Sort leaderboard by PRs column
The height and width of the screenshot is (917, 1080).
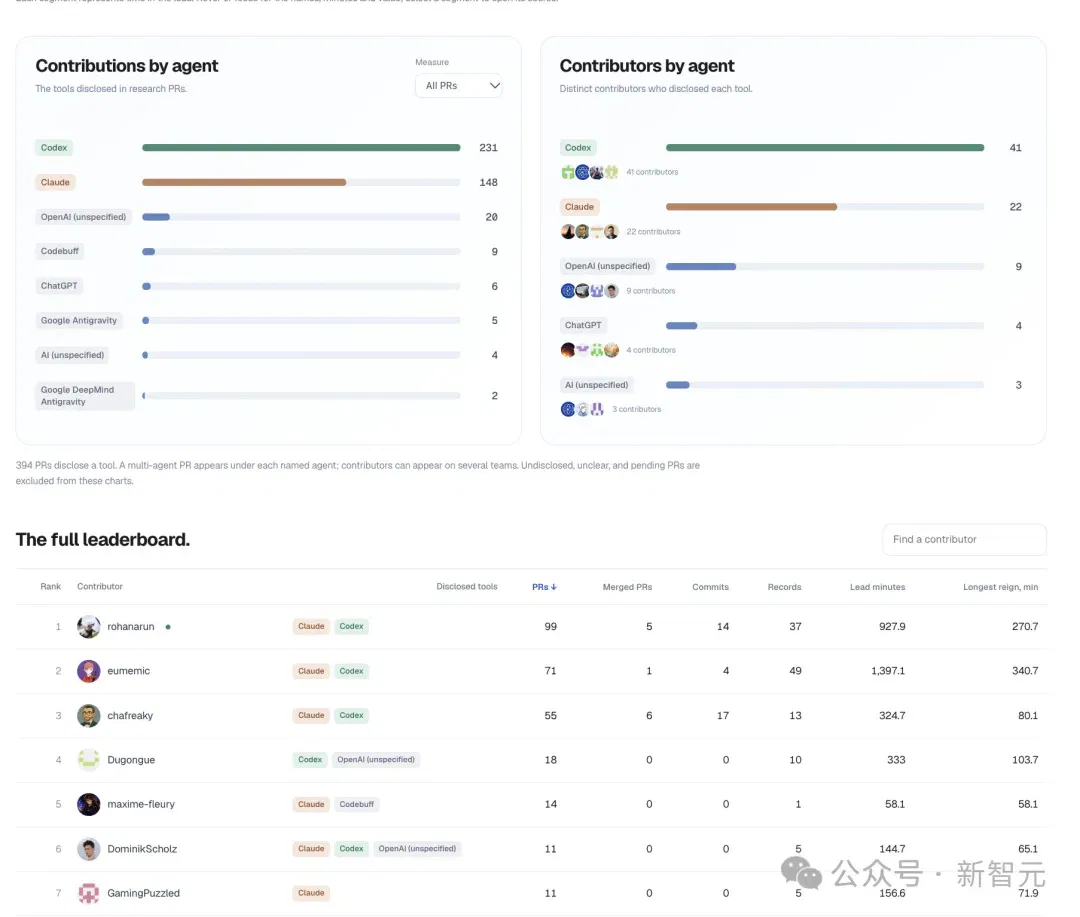click(x=544, y=587)
